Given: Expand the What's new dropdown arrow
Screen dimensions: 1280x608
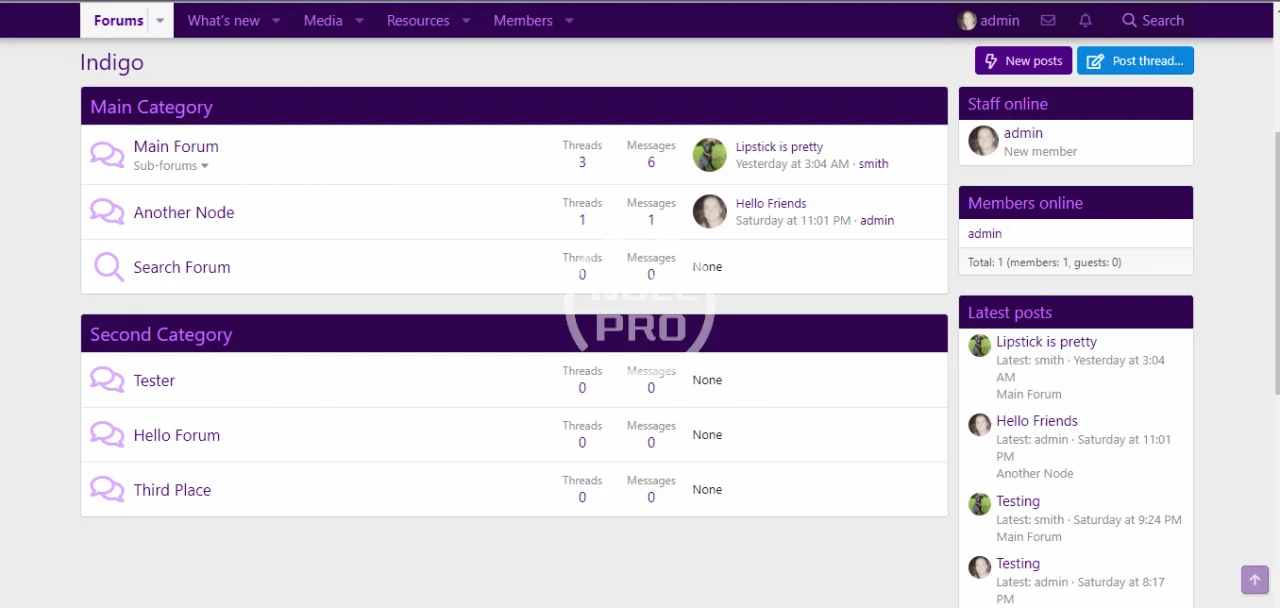Looking at the screenshot, I should (276, 20).
